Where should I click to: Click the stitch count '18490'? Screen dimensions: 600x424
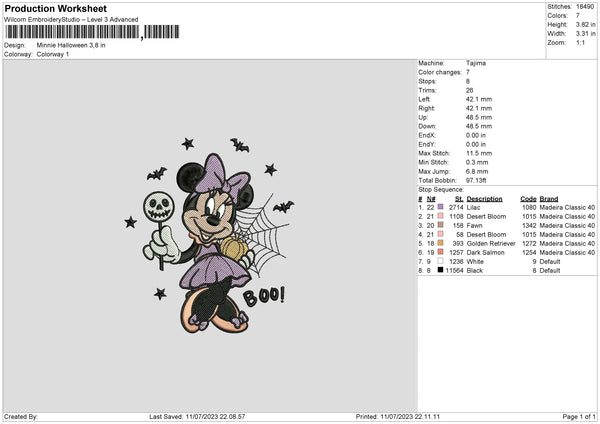pyautogui.click(x=585, y=7)
